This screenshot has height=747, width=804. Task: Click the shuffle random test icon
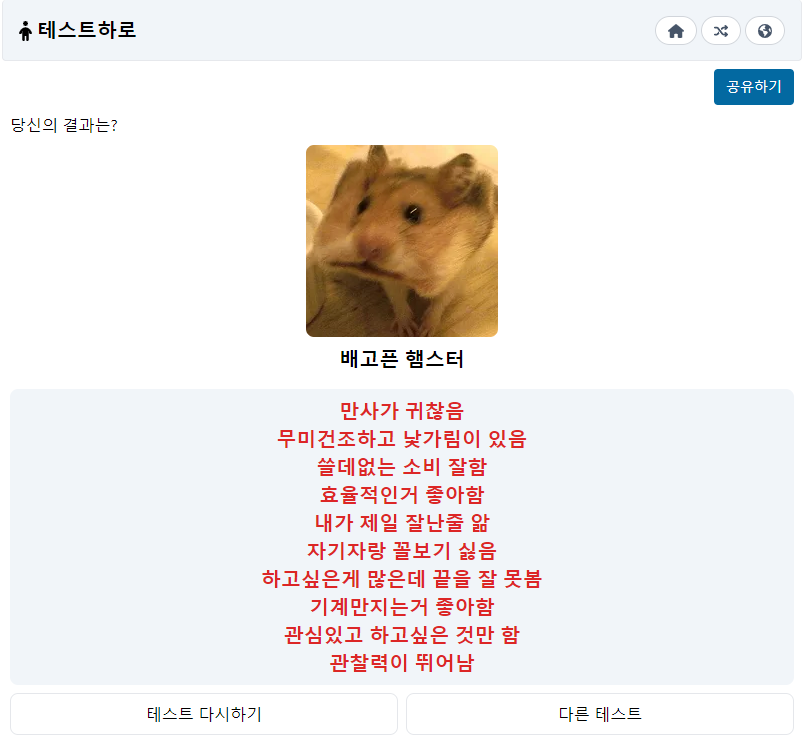(x=720, y=31)
